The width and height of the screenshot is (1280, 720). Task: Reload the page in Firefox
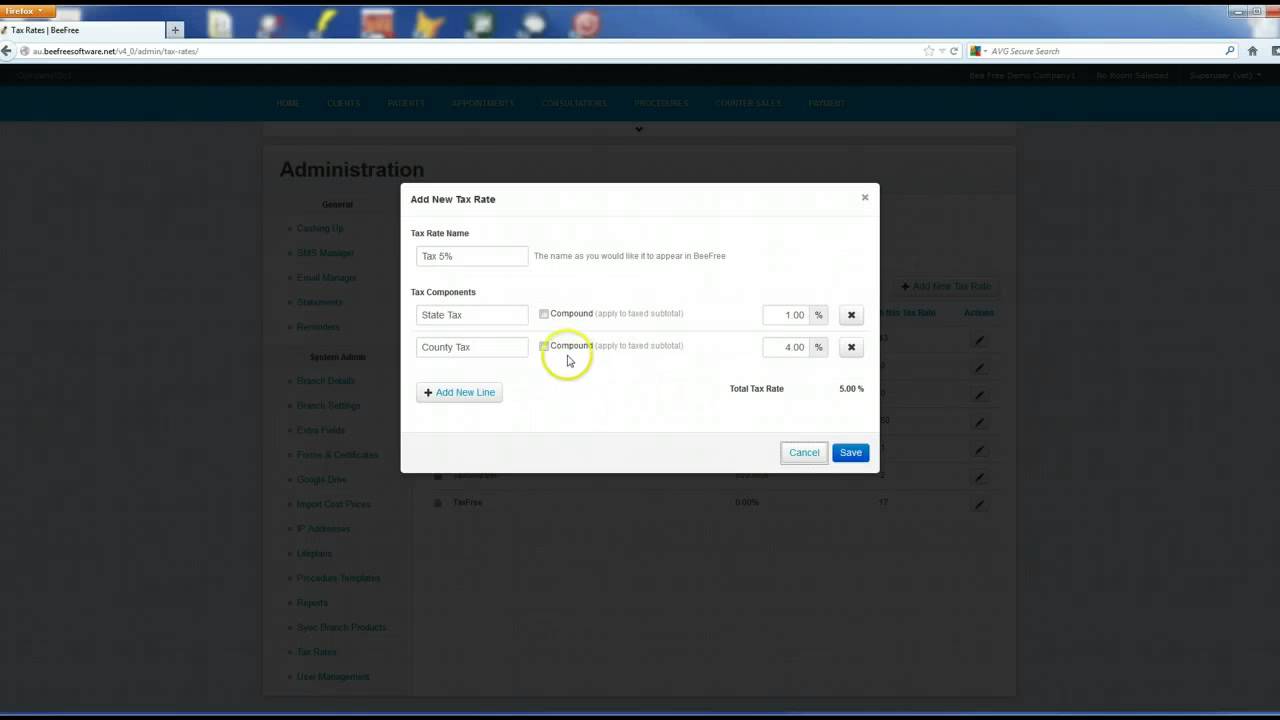point(954,51)
